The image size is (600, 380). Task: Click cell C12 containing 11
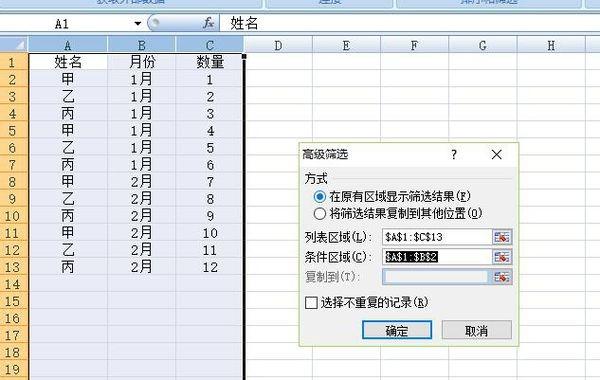(x=210, y=250)
